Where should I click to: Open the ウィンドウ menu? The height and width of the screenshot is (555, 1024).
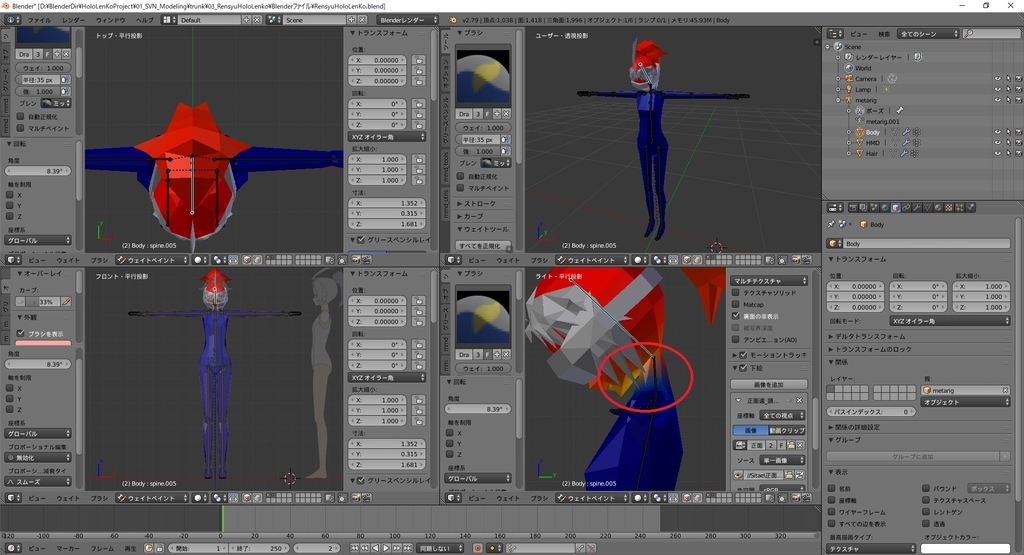pyautogui.click(x=110, y=20)
